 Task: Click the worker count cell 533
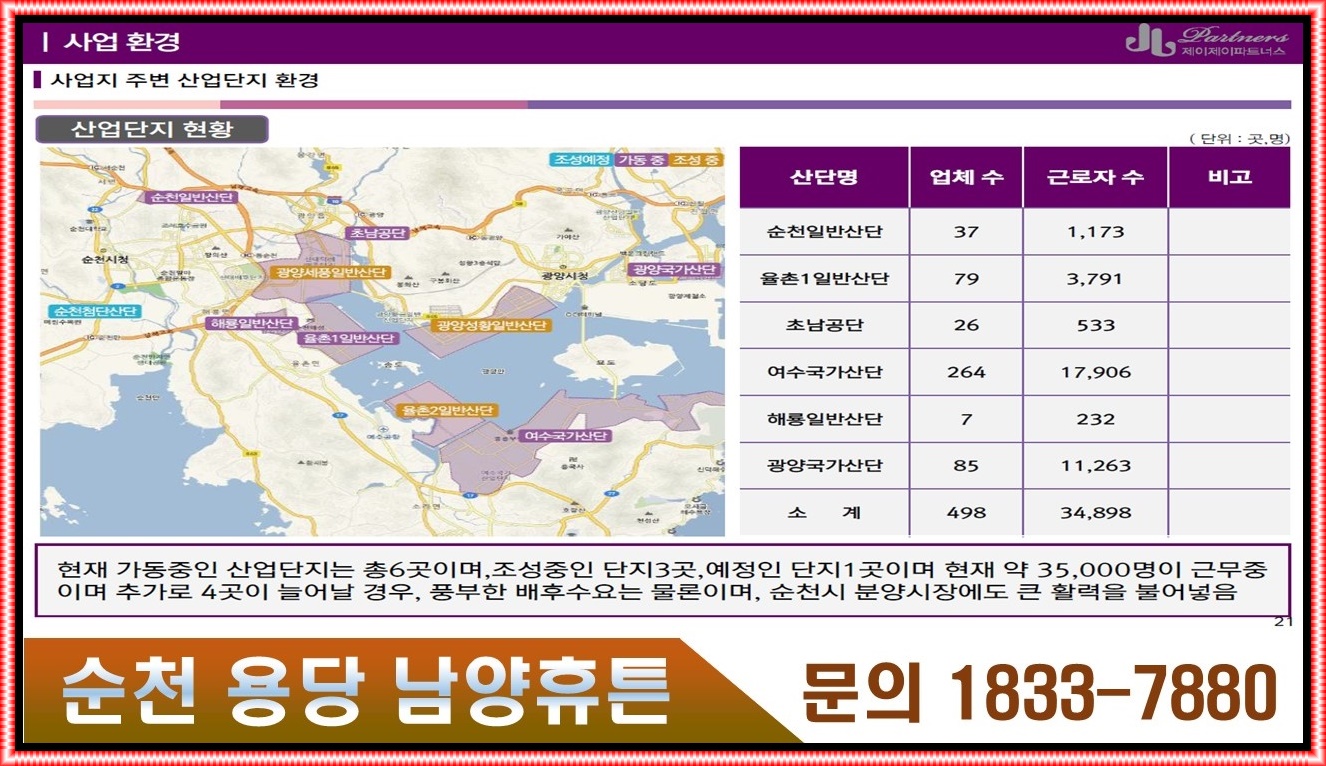[x=1096, y=325]
